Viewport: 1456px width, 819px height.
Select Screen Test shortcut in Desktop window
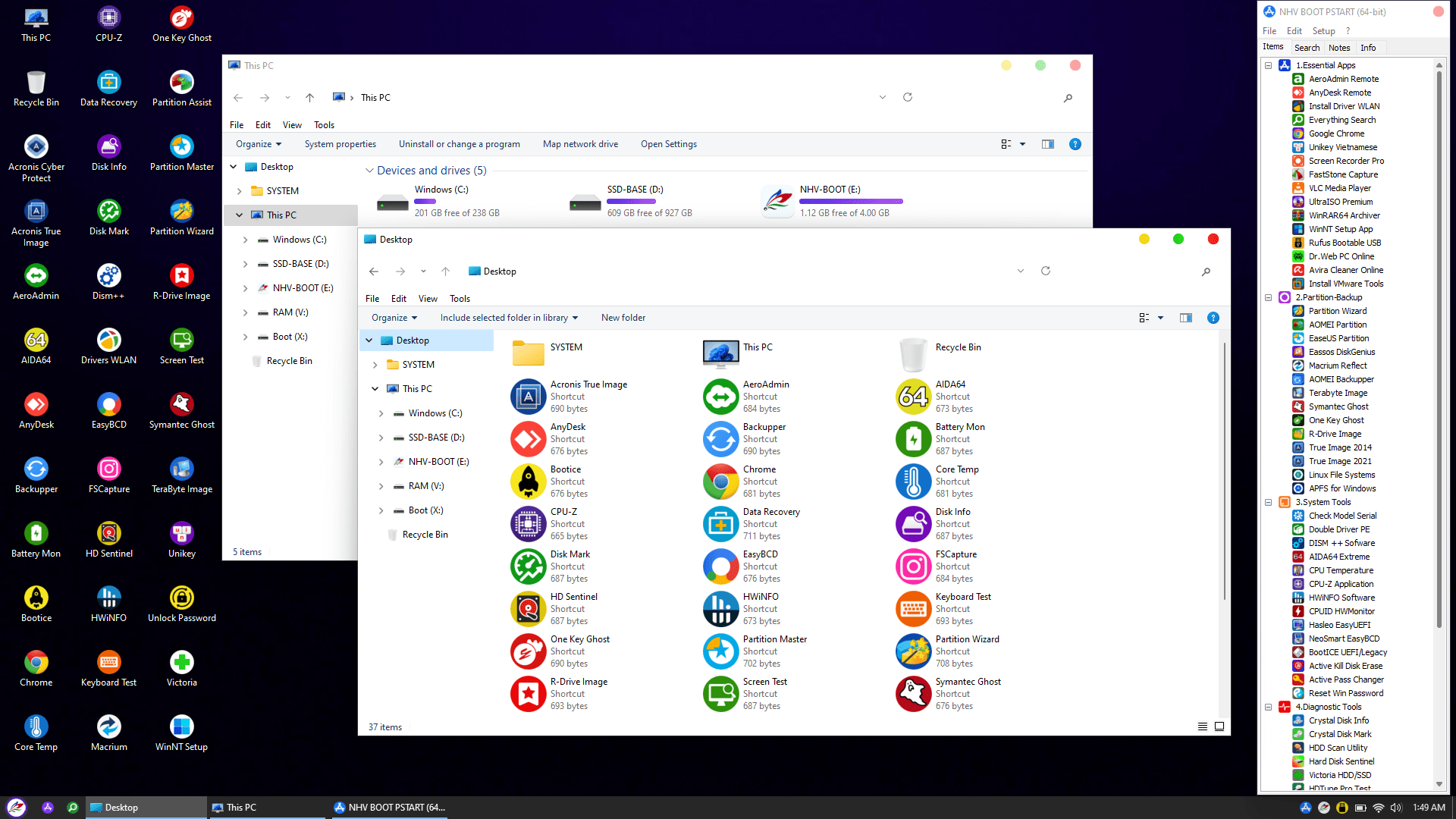[x=746, y=694]
